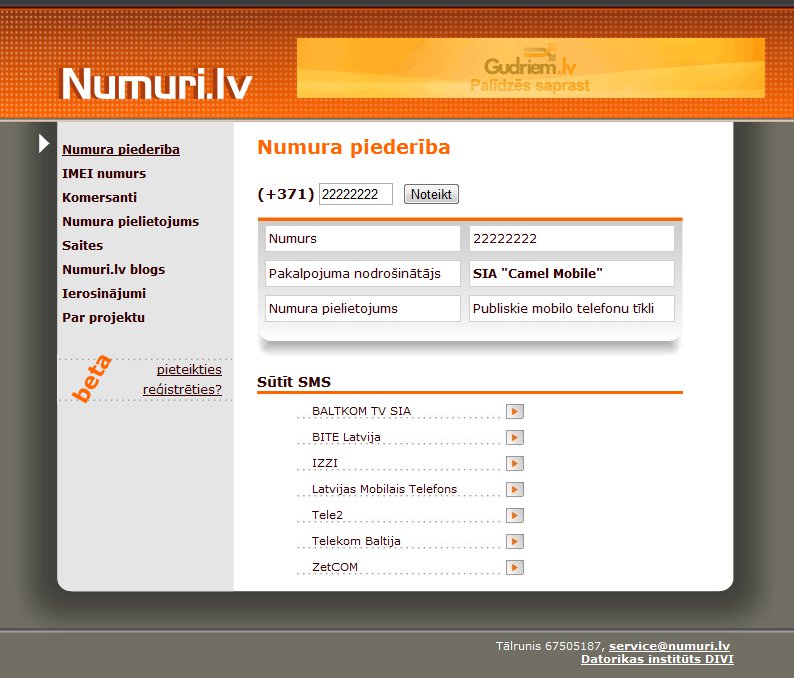Click the Tālrunis 67505187 footer text
Viewport: 794px width, 678px height.
tap(548, 646)
